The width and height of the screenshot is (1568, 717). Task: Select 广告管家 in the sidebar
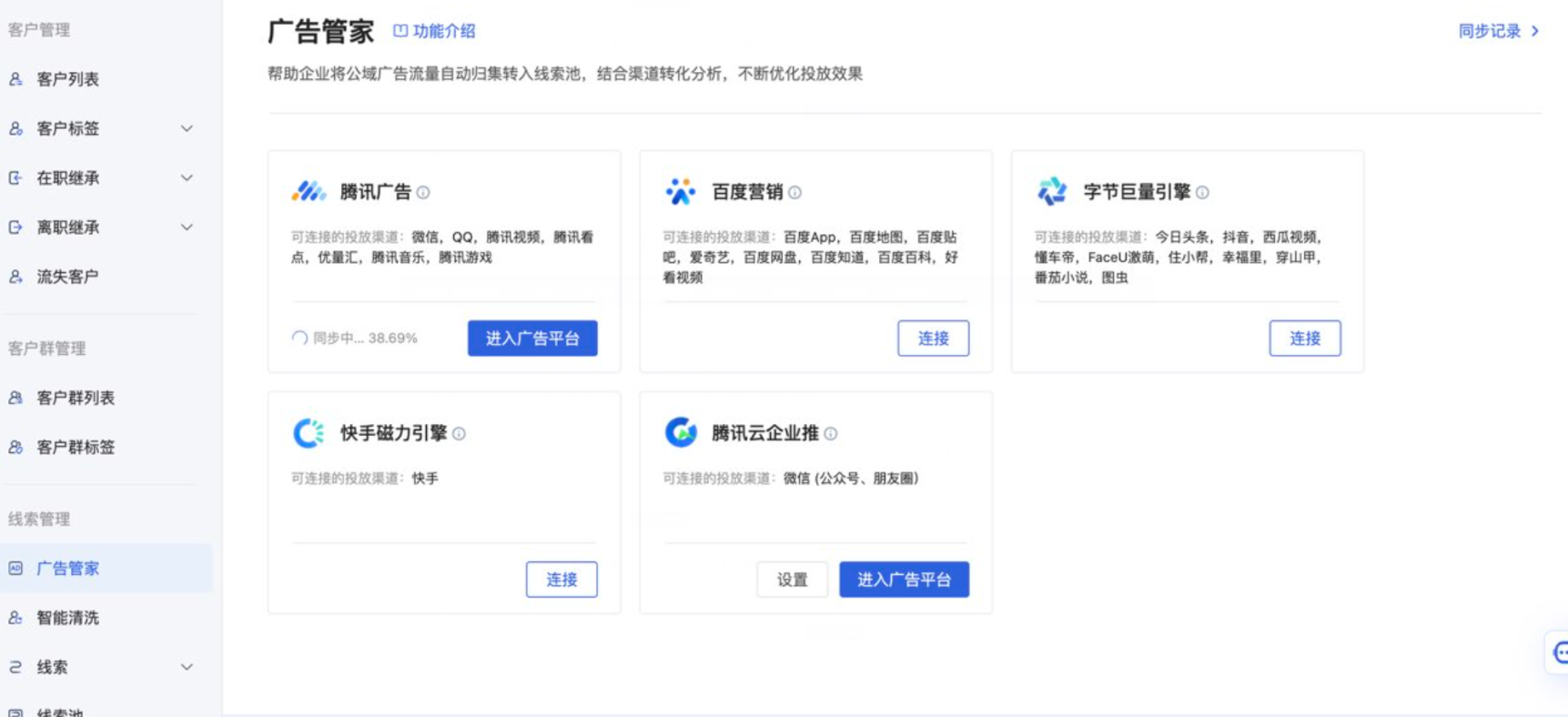(x=106, y=569)
